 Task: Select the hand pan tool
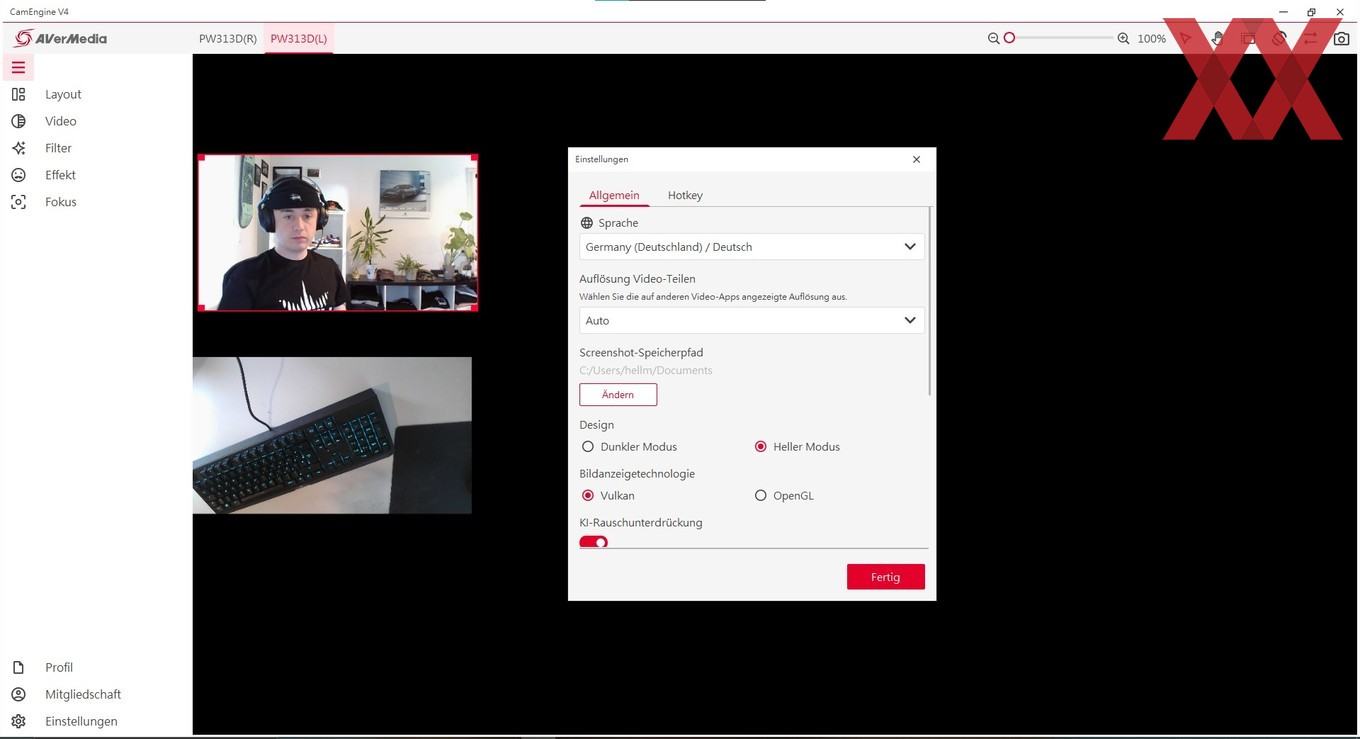tap(1217, 38)
